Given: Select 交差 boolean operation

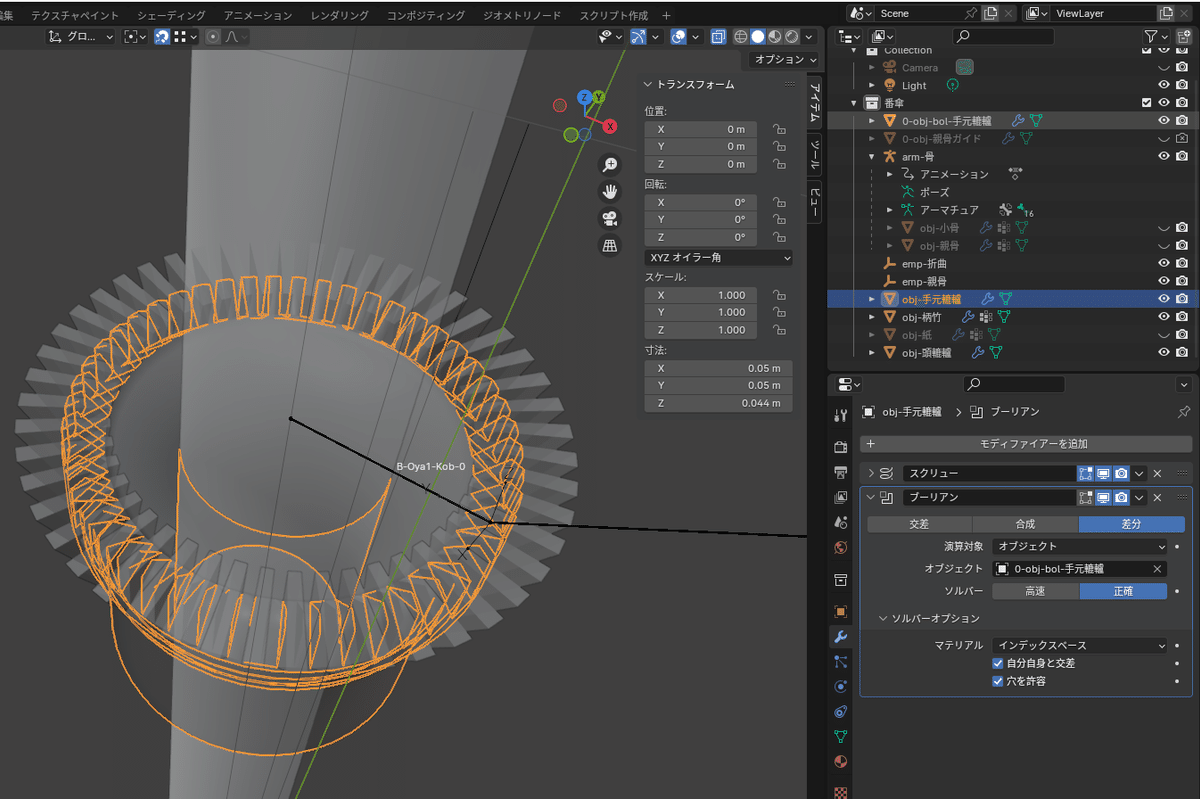Looking at the screenshot, I should [x=919, y=524].
